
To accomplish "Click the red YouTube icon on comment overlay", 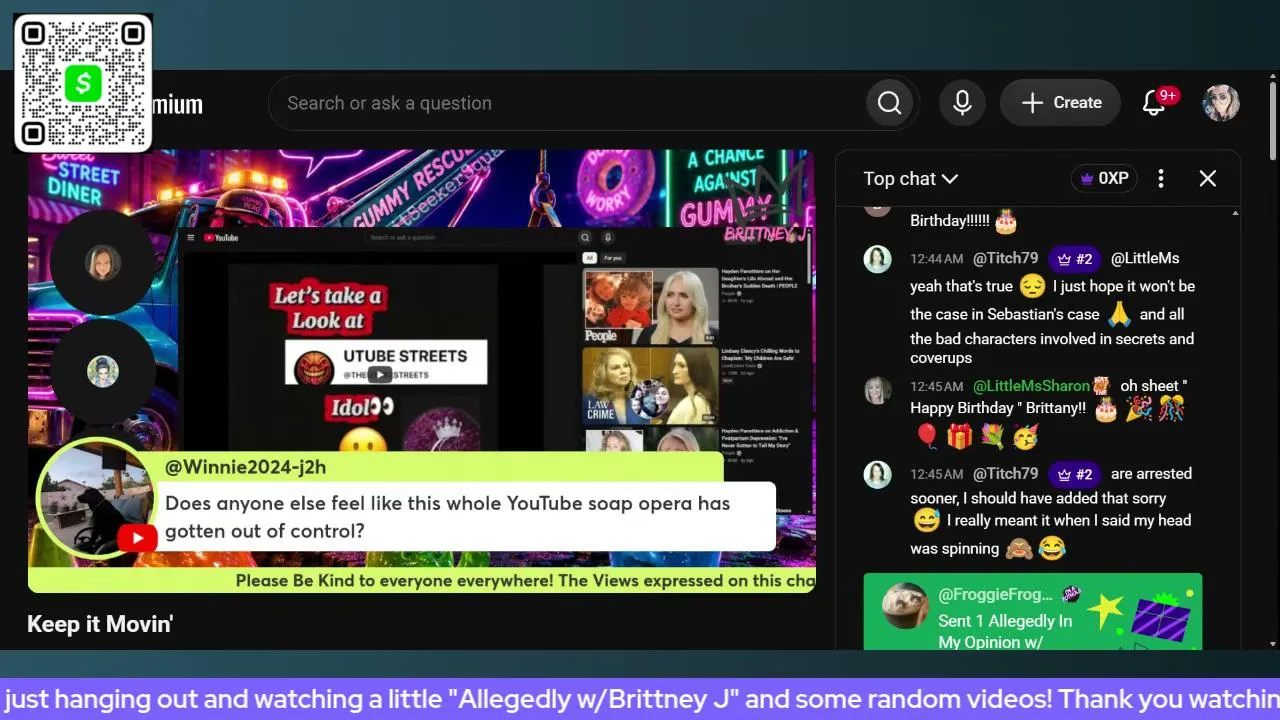I will pyautogui.click(x=137, y=539).
